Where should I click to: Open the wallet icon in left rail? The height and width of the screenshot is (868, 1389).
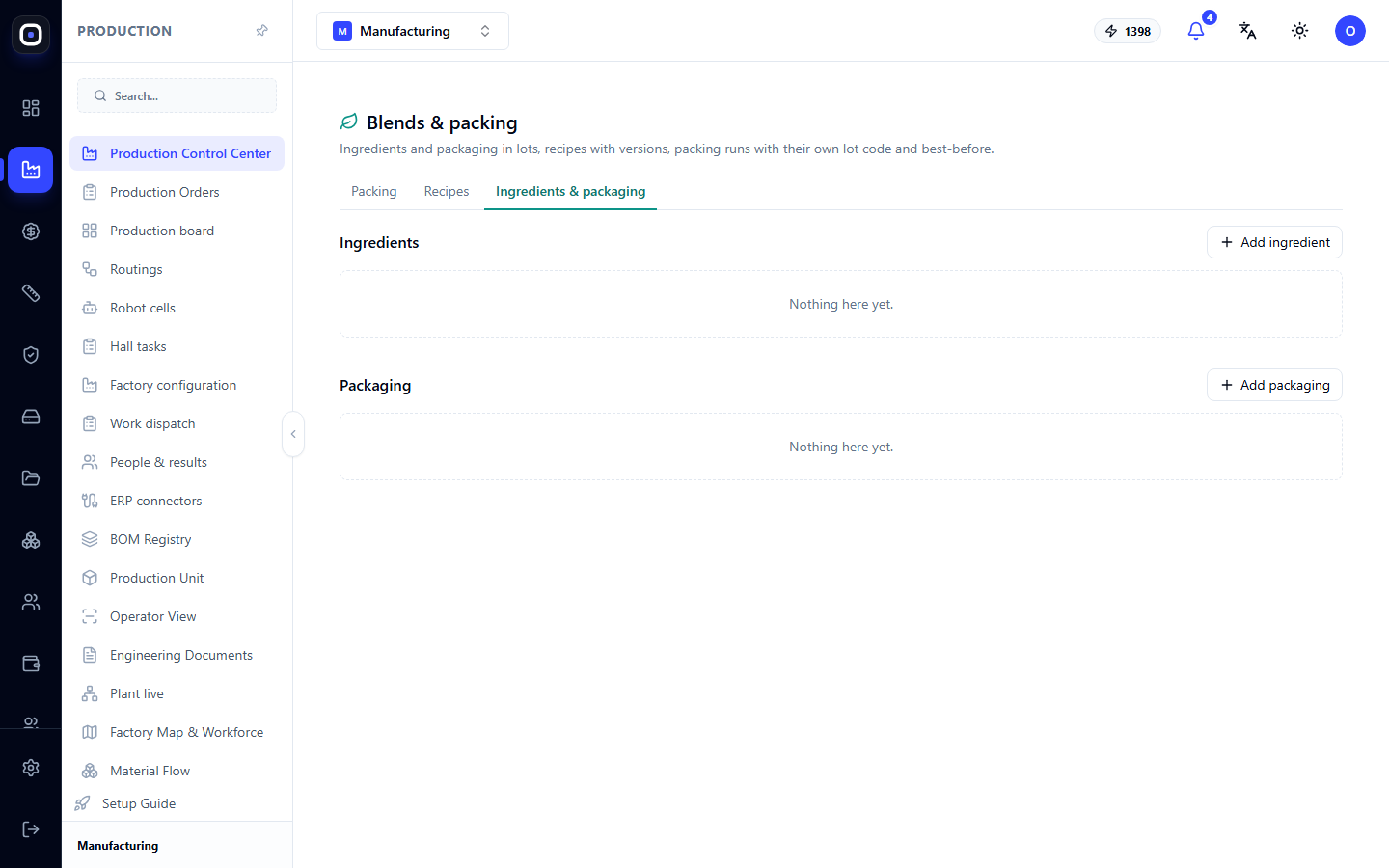tap(31, 664)
